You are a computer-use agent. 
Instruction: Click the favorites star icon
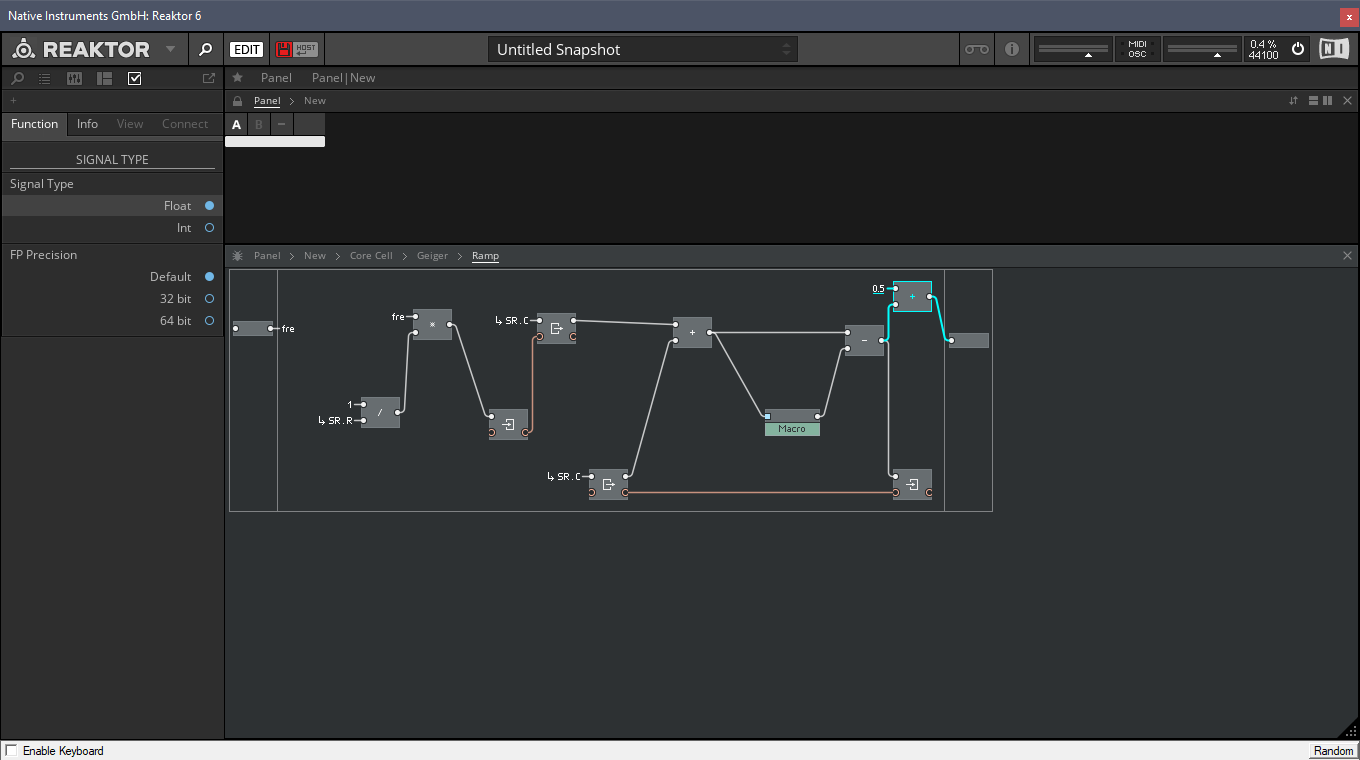point(237,78)
